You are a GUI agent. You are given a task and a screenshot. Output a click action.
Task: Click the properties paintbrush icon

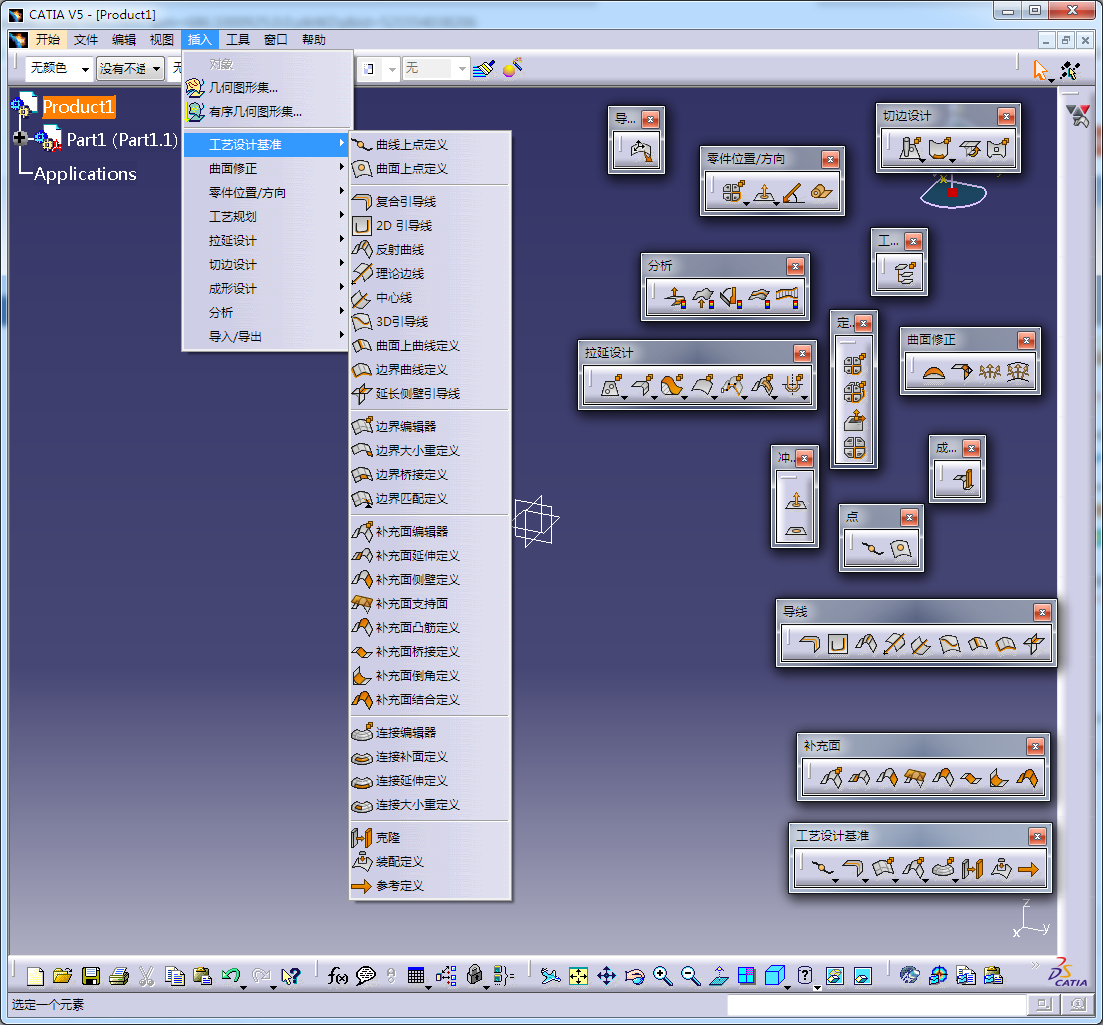click(x=484, y=69)
